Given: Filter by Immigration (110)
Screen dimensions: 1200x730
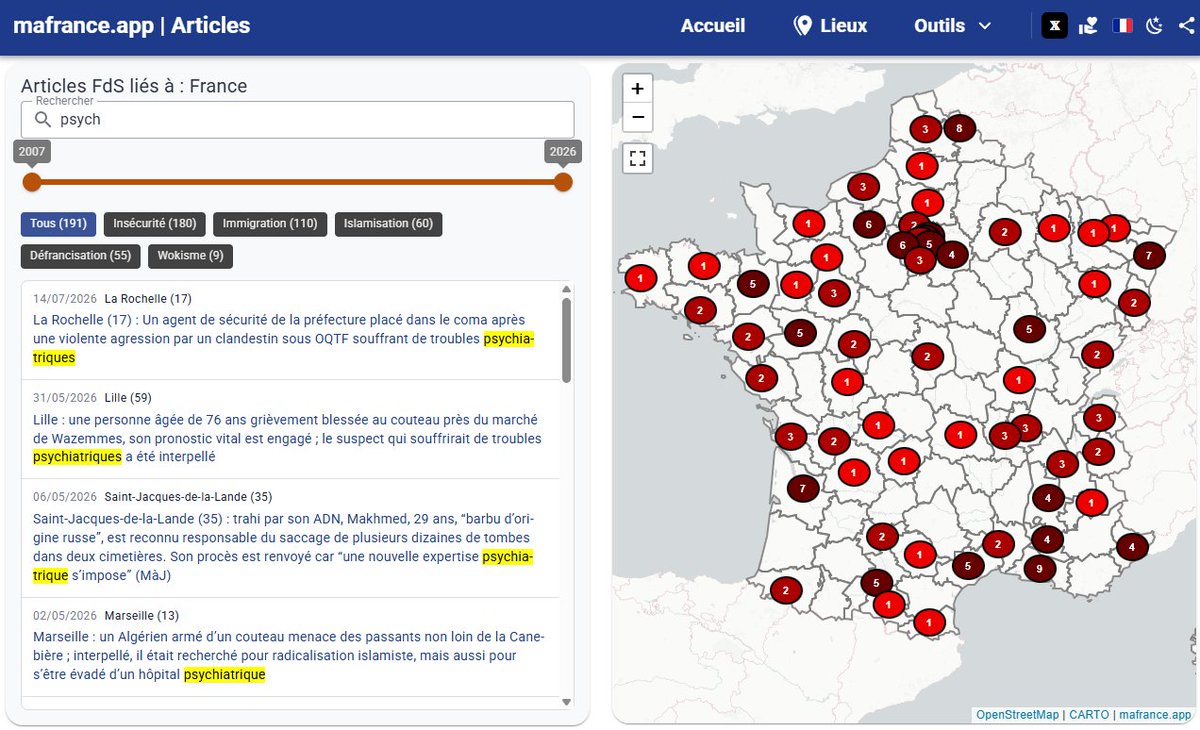Looking at the screenshot, I should [270, 223].
